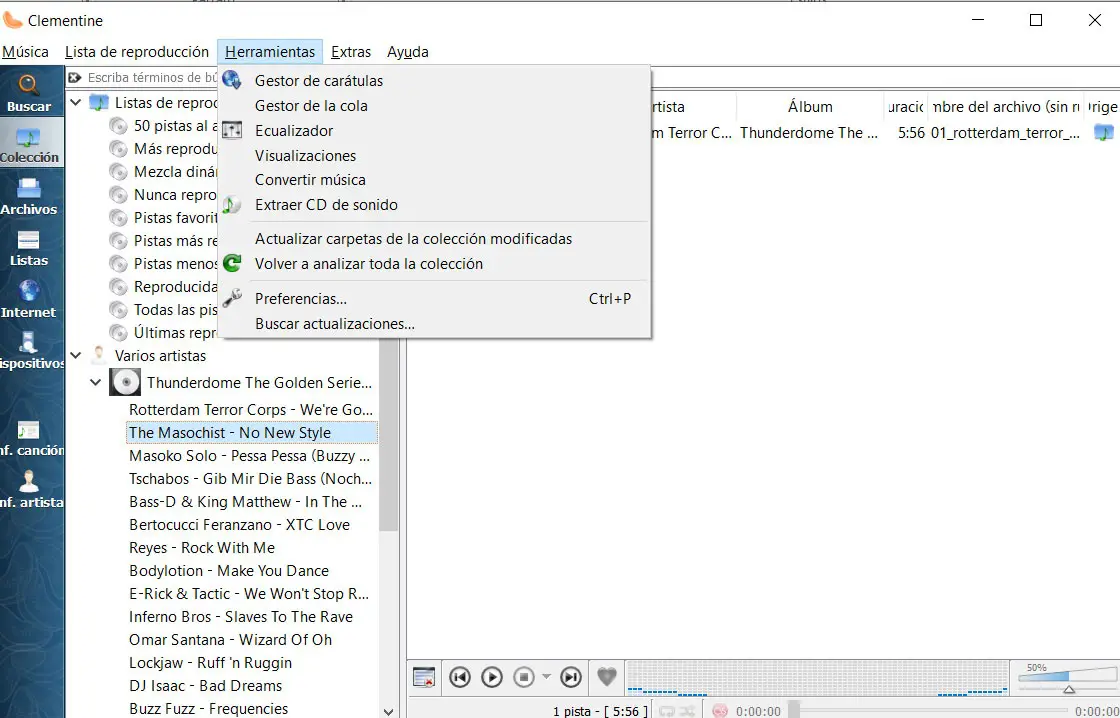This screenshot has width=1120, height=718.
Task: Select the Colección sidebar tab
Action: click(29, 145)
